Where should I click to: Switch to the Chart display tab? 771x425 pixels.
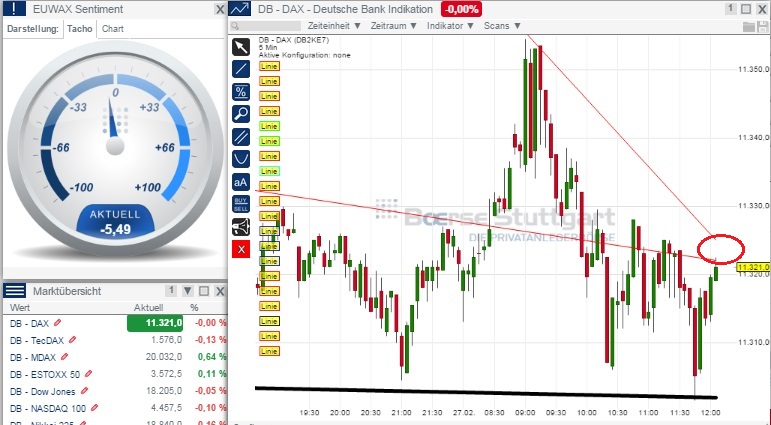(x=113, y=29)
